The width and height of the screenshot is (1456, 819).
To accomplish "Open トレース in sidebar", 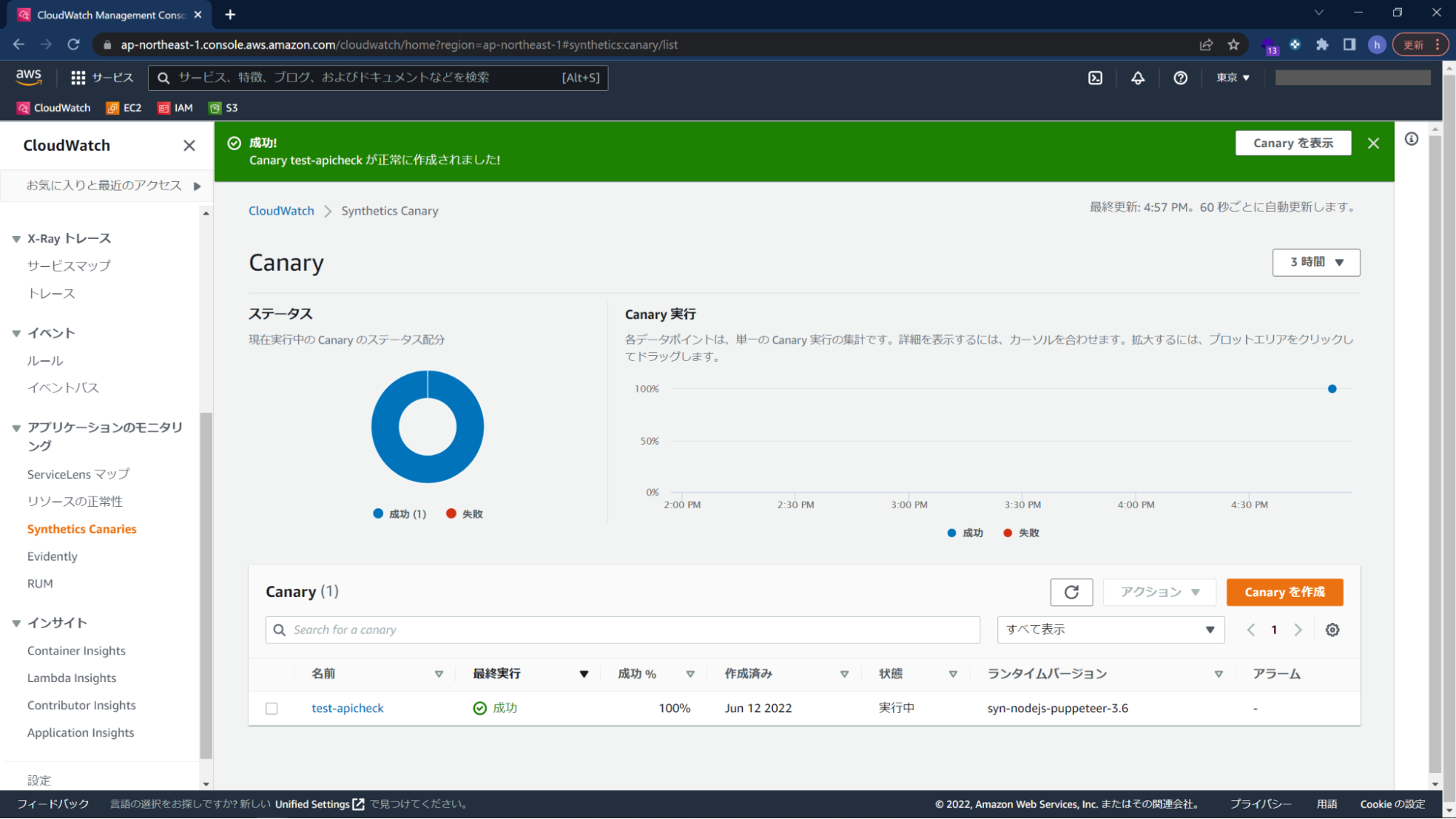I will click(51, 294).
